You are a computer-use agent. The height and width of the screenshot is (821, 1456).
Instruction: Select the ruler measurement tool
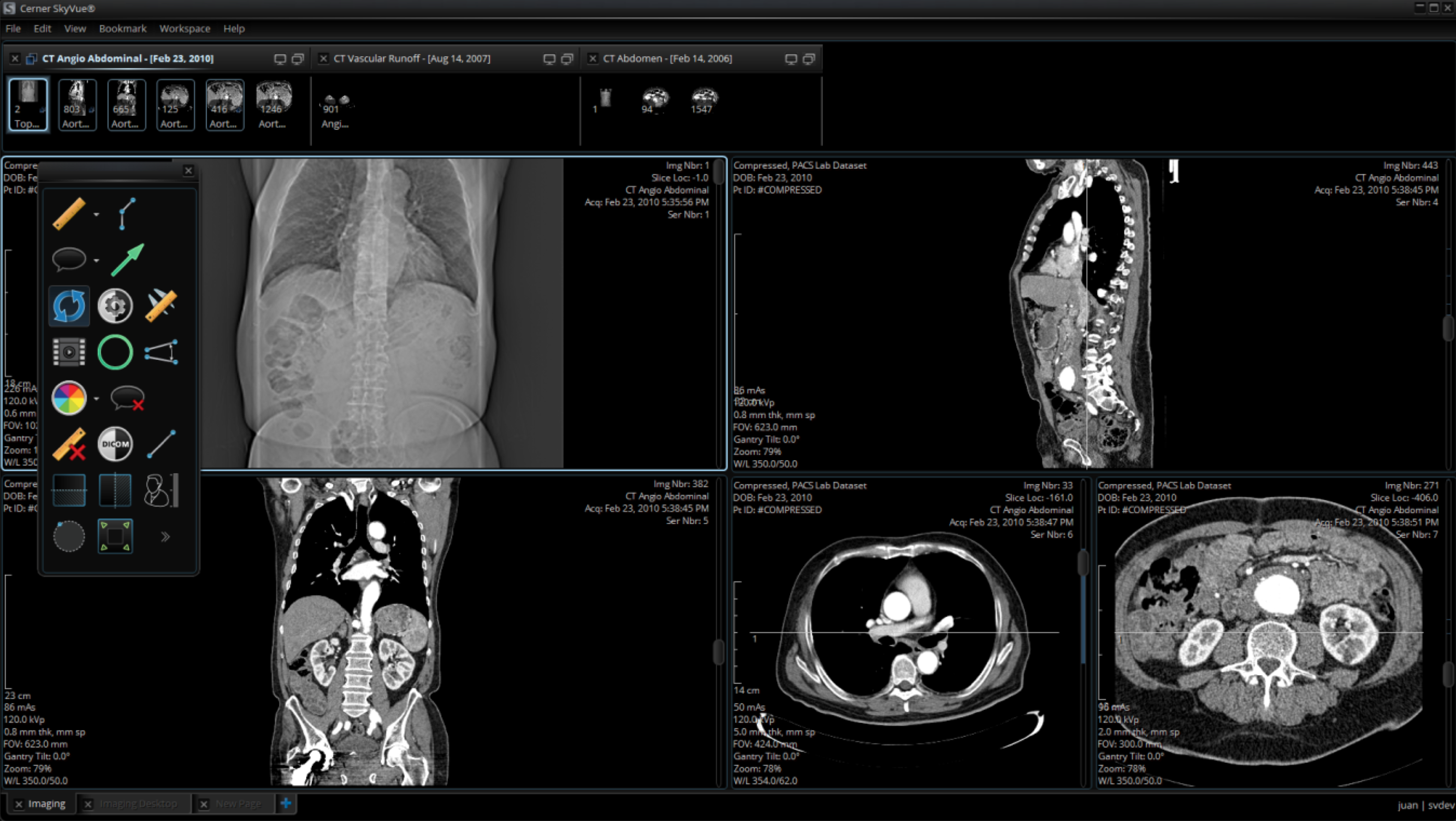(69, 213)
